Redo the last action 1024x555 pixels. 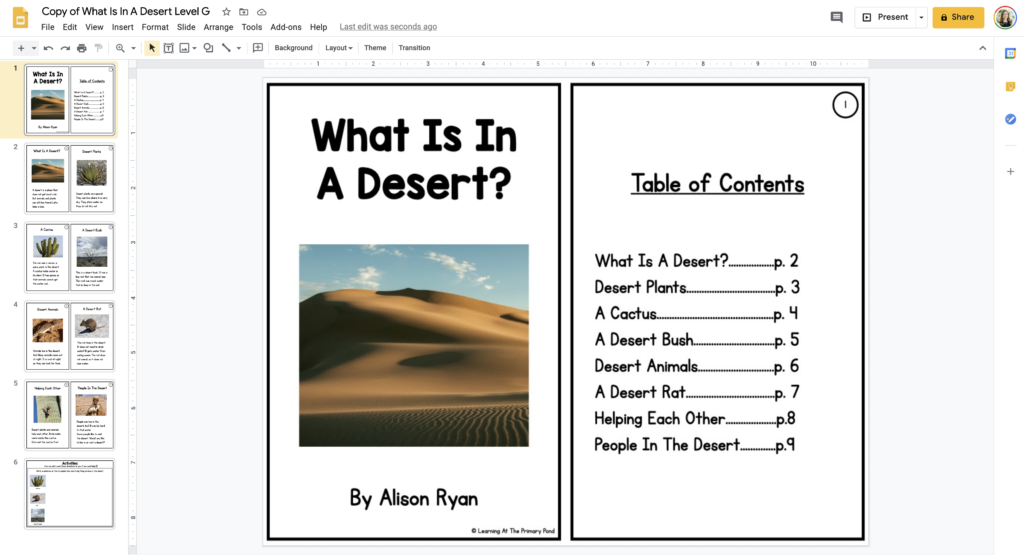pyautogui.click(x=65, y=48)
